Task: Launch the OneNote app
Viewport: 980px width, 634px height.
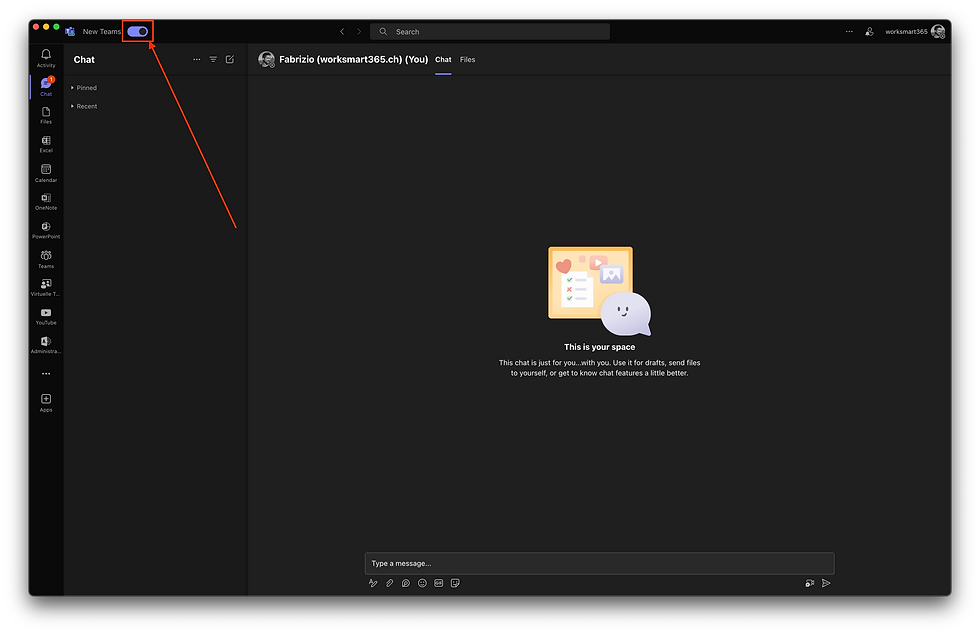Action: coord(46,201)
